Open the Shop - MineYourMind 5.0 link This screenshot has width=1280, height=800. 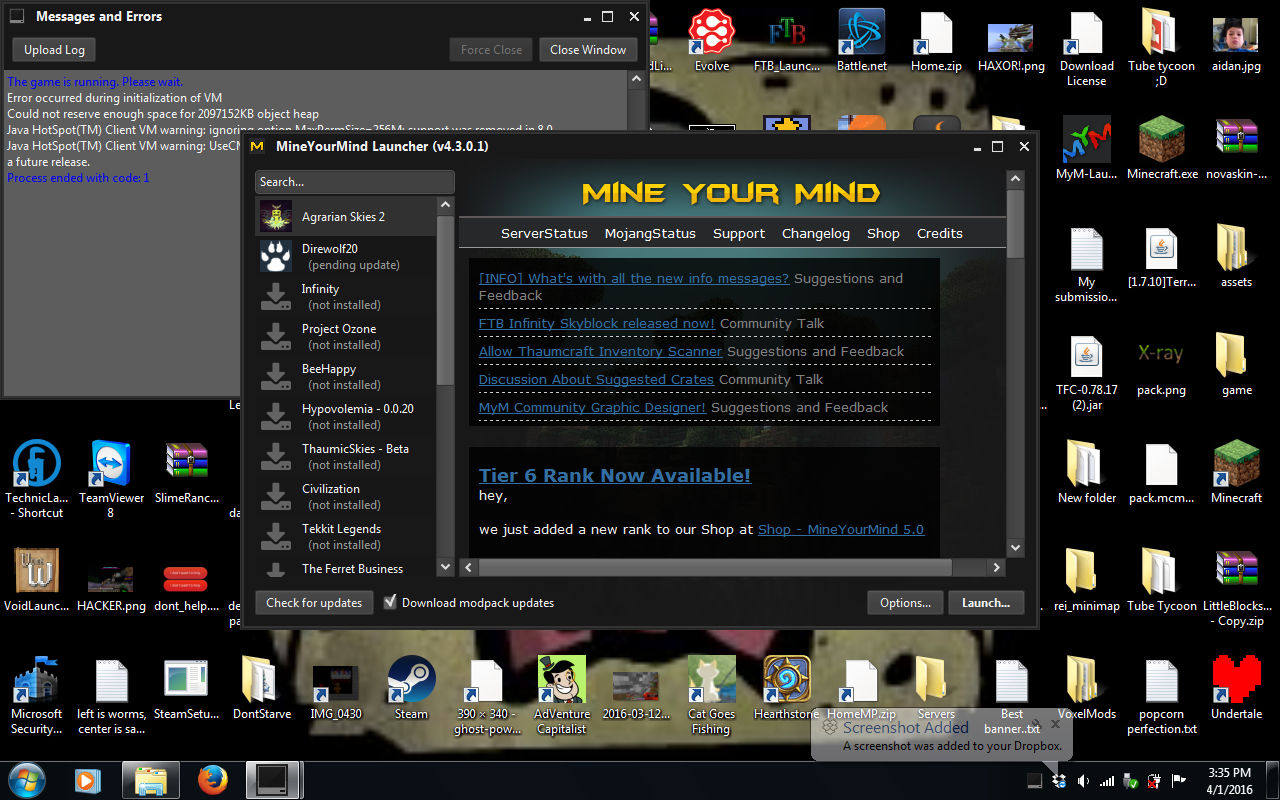click(841, 529)
